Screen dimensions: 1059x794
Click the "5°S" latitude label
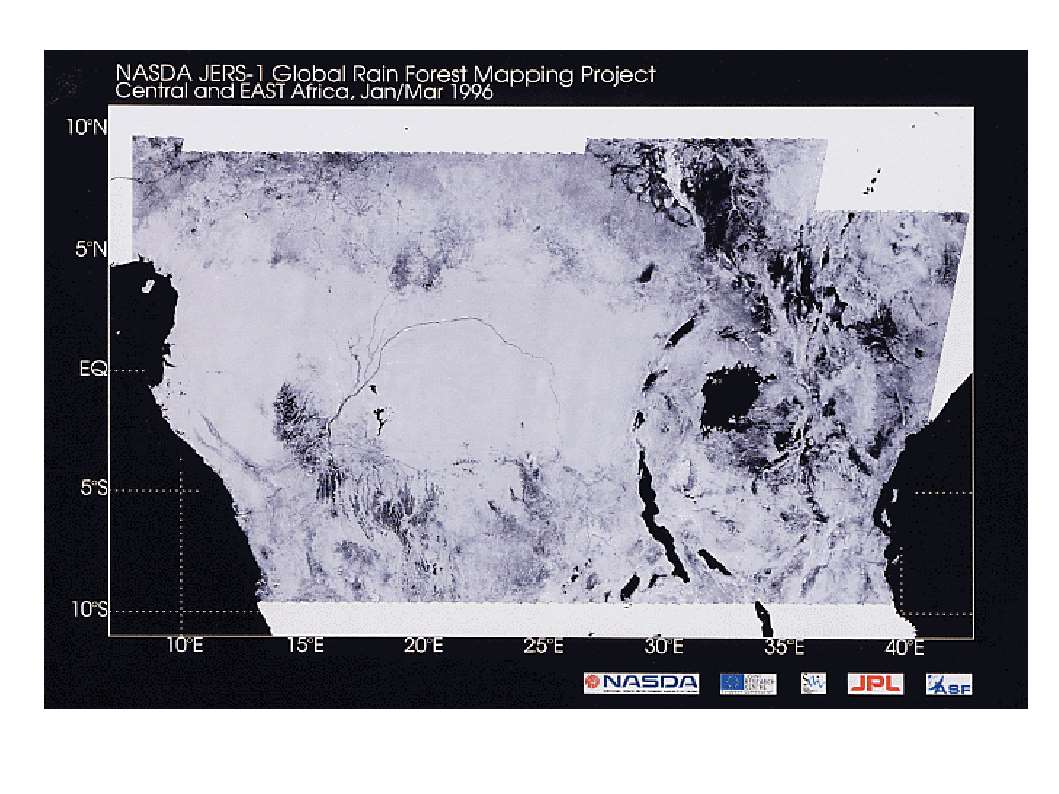[93, 487]
